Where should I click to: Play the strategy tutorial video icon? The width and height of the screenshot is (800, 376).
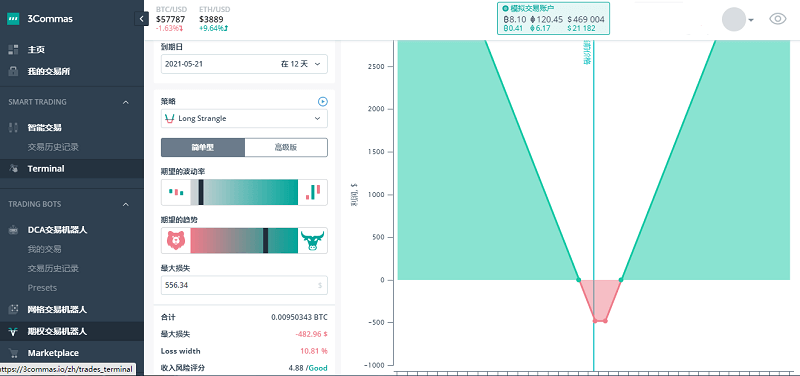coord(322,102)
